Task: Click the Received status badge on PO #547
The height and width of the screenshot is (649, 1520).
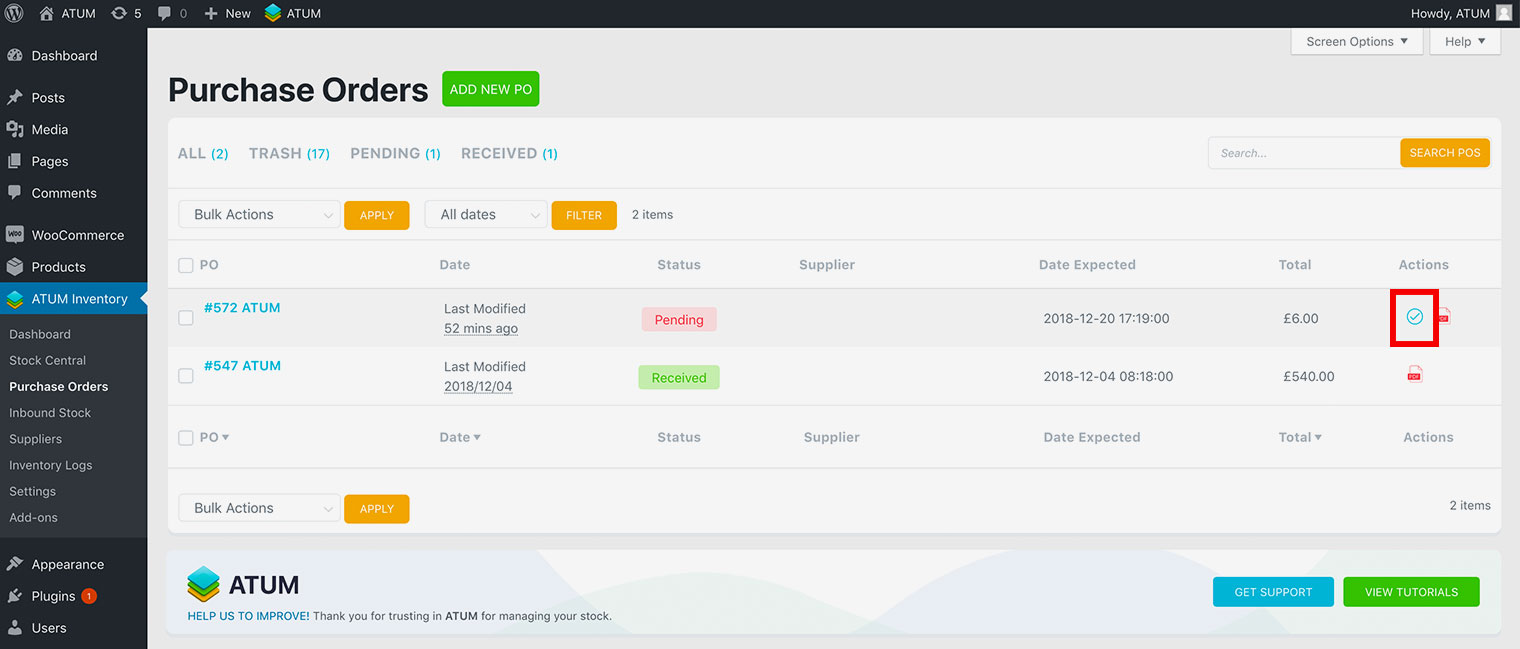Action: click(x=679, y=378)
